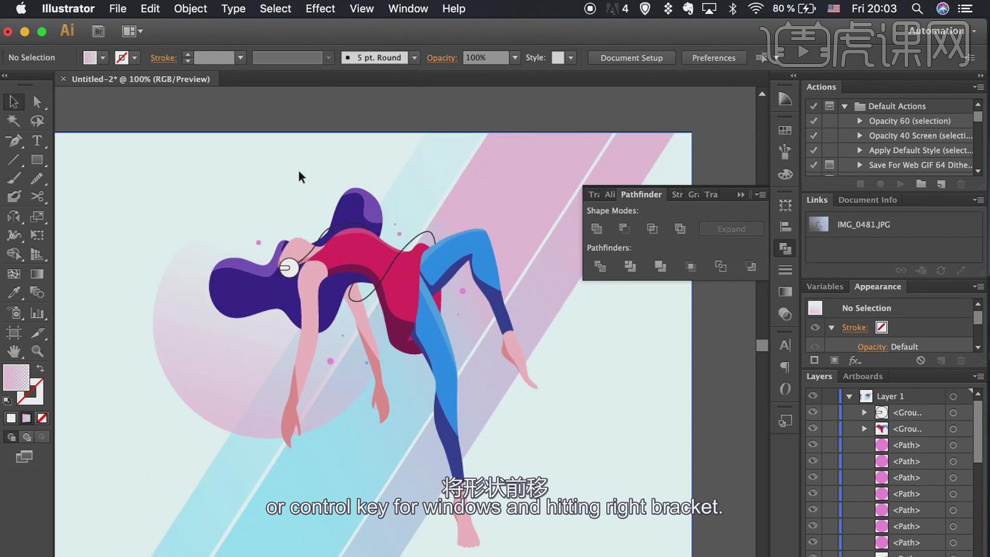Select the Type tool in toolbar

[37, 141]
